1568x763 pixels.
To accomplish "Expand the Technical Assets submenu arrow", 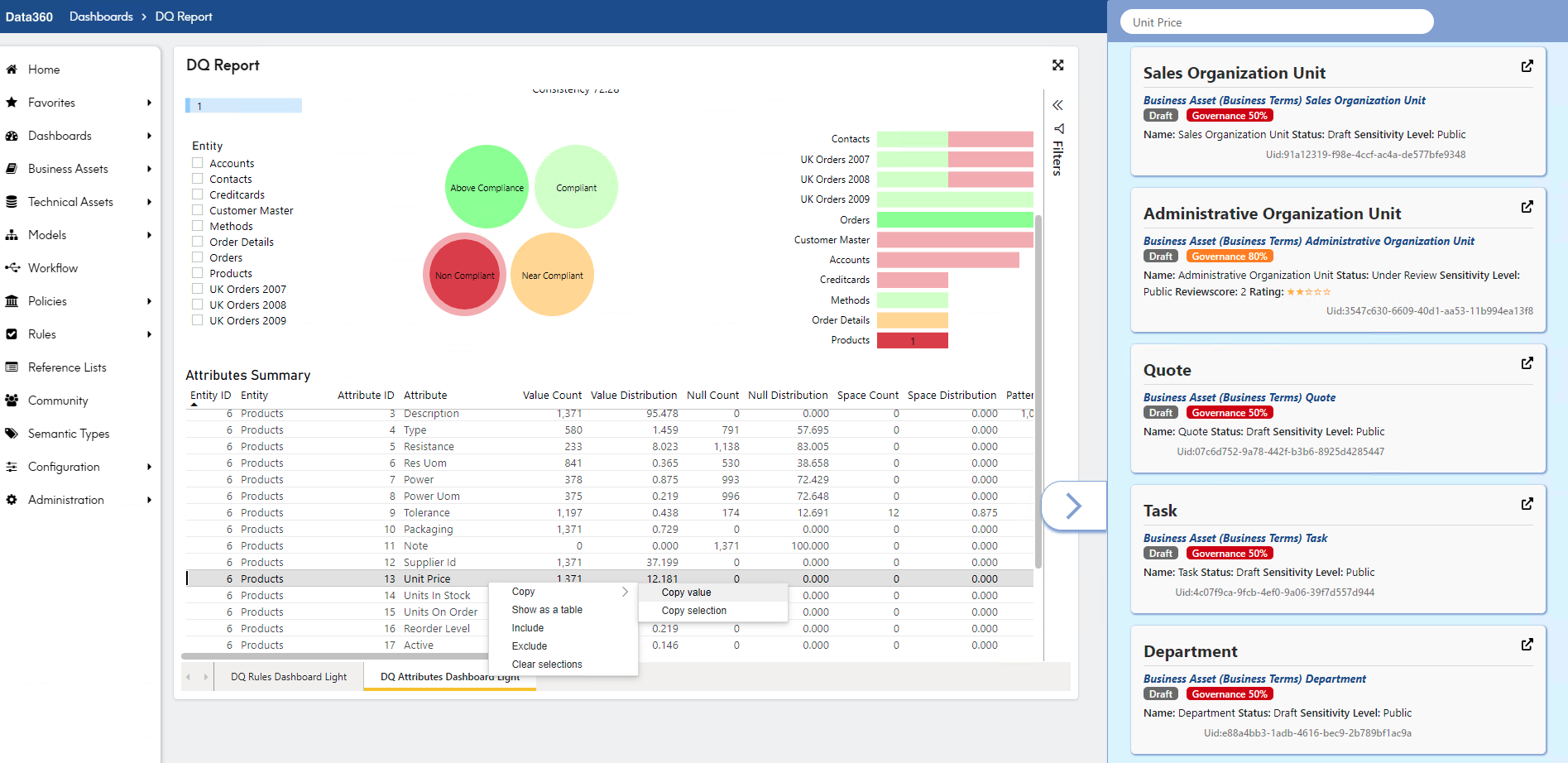I will (x=149, y=202).
